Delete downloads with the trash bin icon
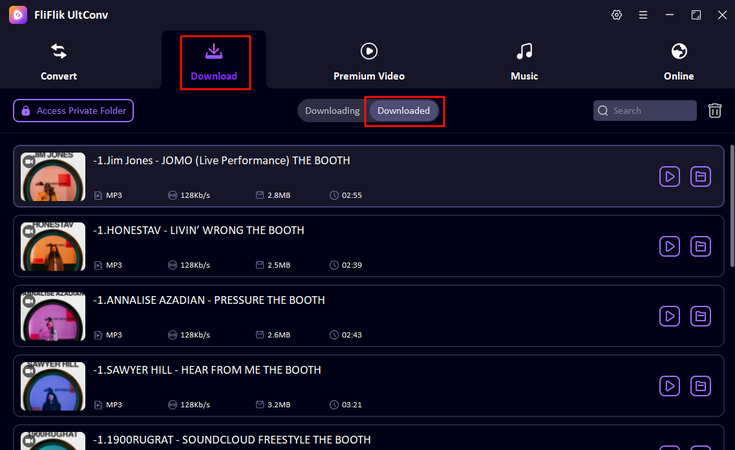The width and height of the screenshot is (735, 450). coord(715,111)
